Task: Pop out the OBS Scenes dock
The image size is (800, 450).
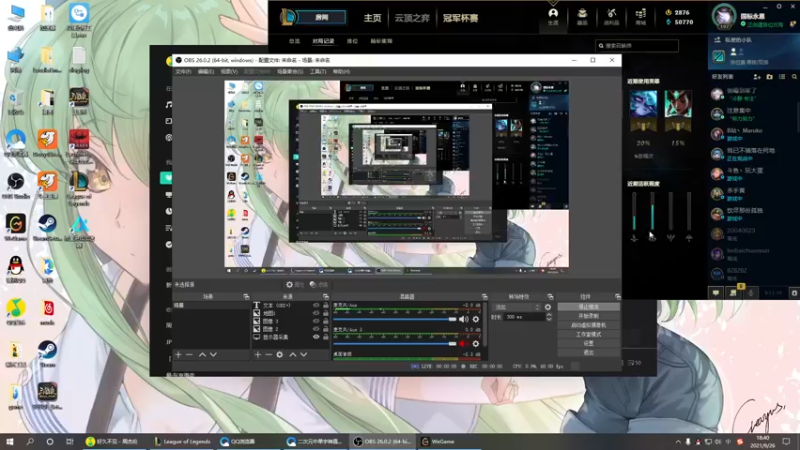Action: pos(246,296)
